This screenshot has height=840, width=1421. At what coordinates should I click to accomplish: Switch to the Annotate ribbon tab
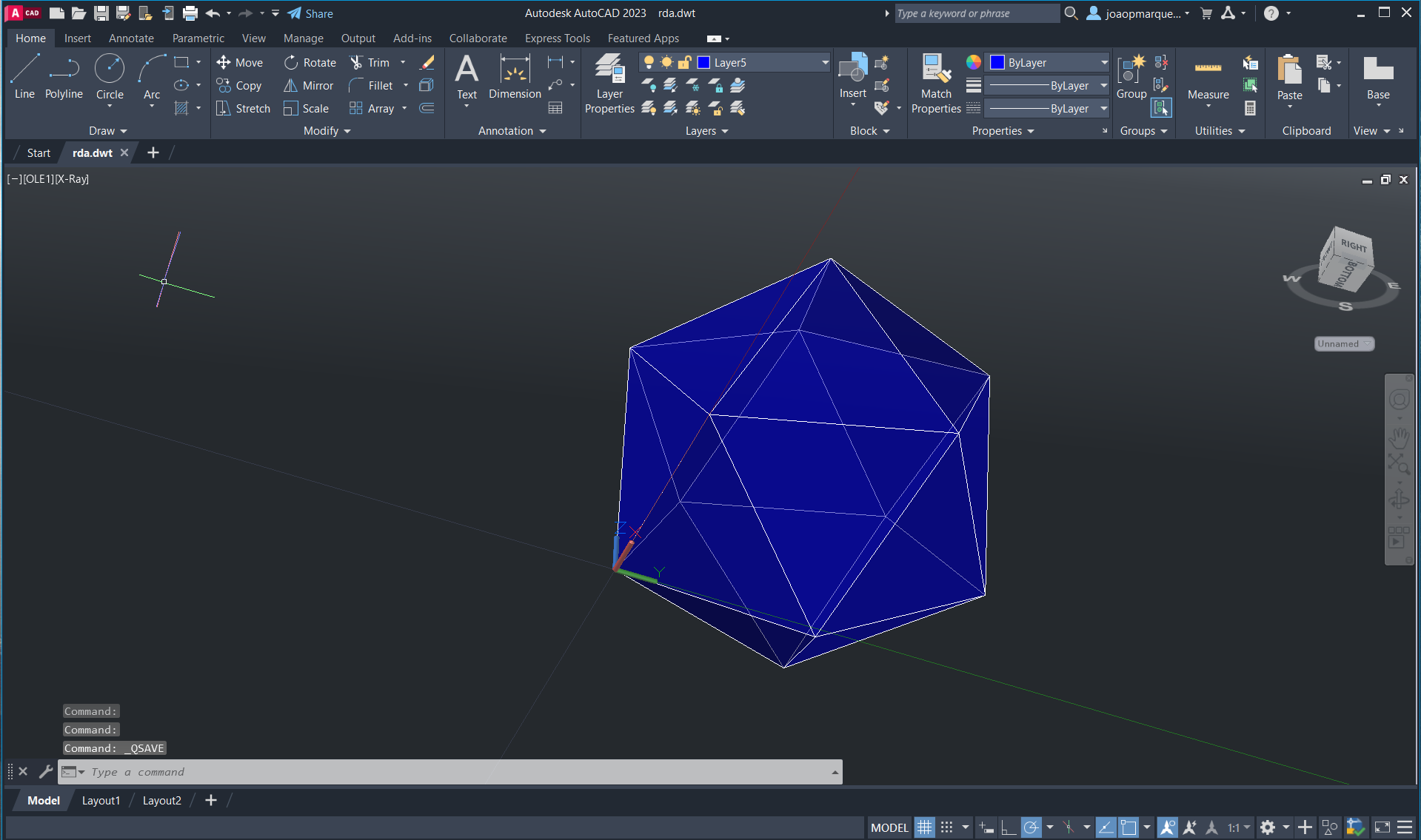click(x=131, y=38)
